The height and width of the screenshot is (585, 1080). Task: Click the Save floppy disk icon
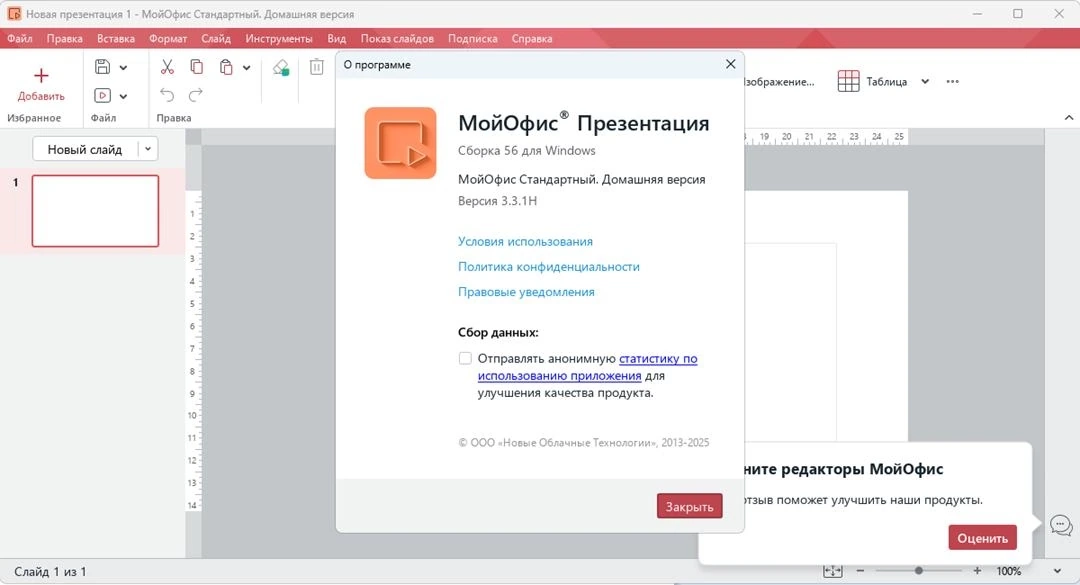coord(103,67)
